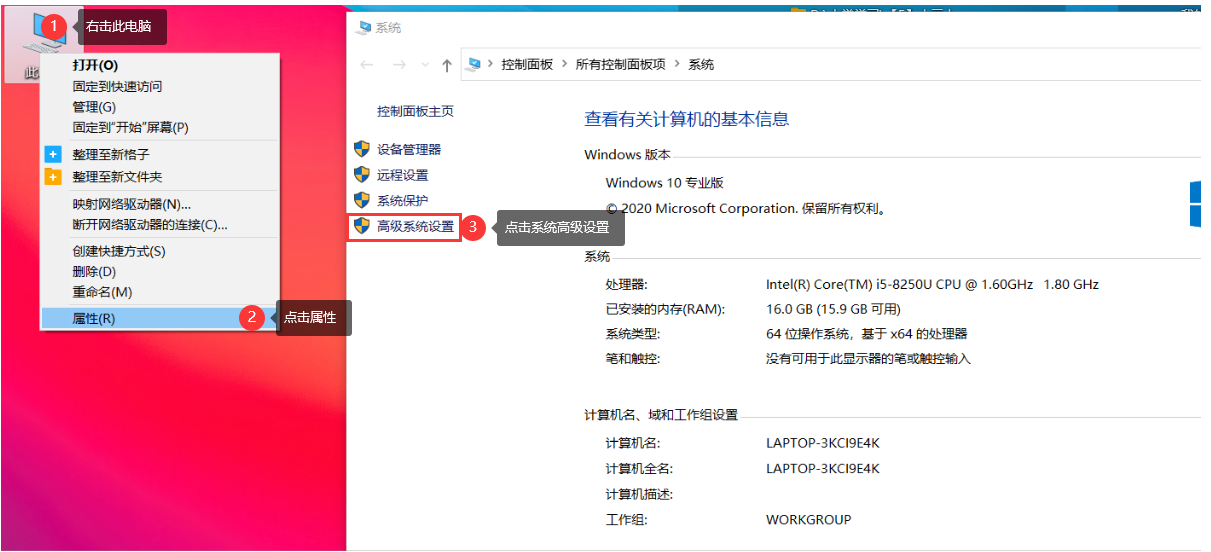Choose 管理(G) from the context menu
The height and width of the screenshot is (552, 1211).
159,107
